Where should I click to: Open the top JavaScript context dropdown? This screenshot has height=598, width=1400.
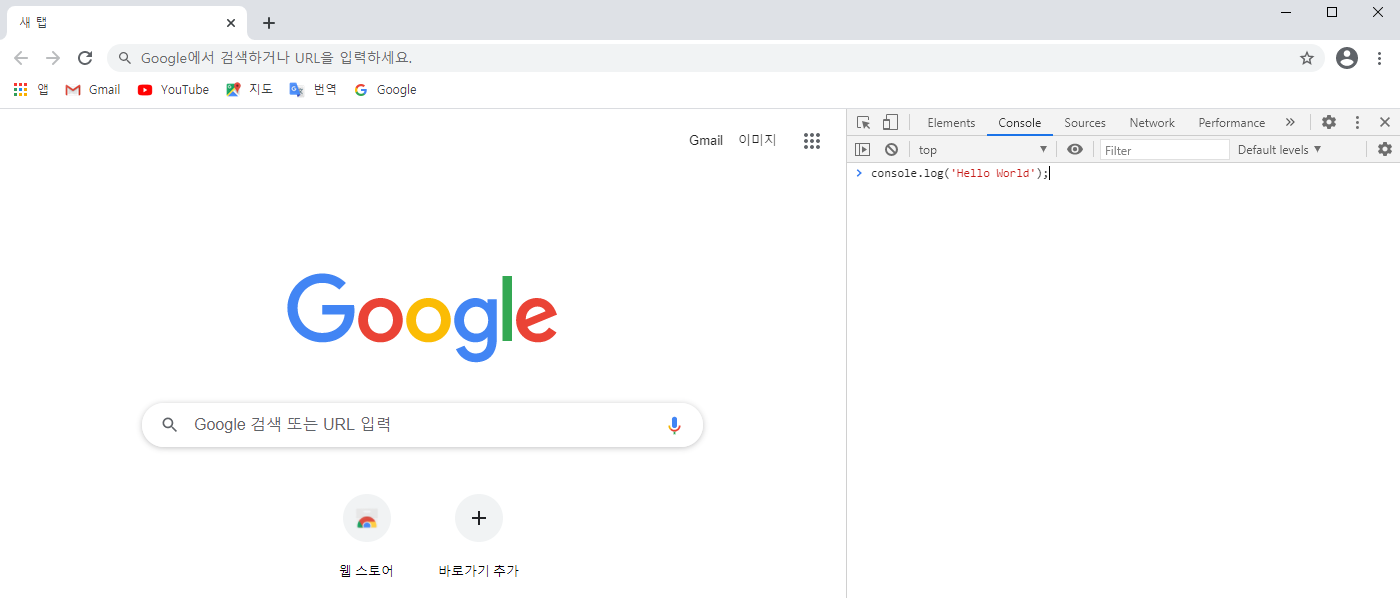pos(982,149)
